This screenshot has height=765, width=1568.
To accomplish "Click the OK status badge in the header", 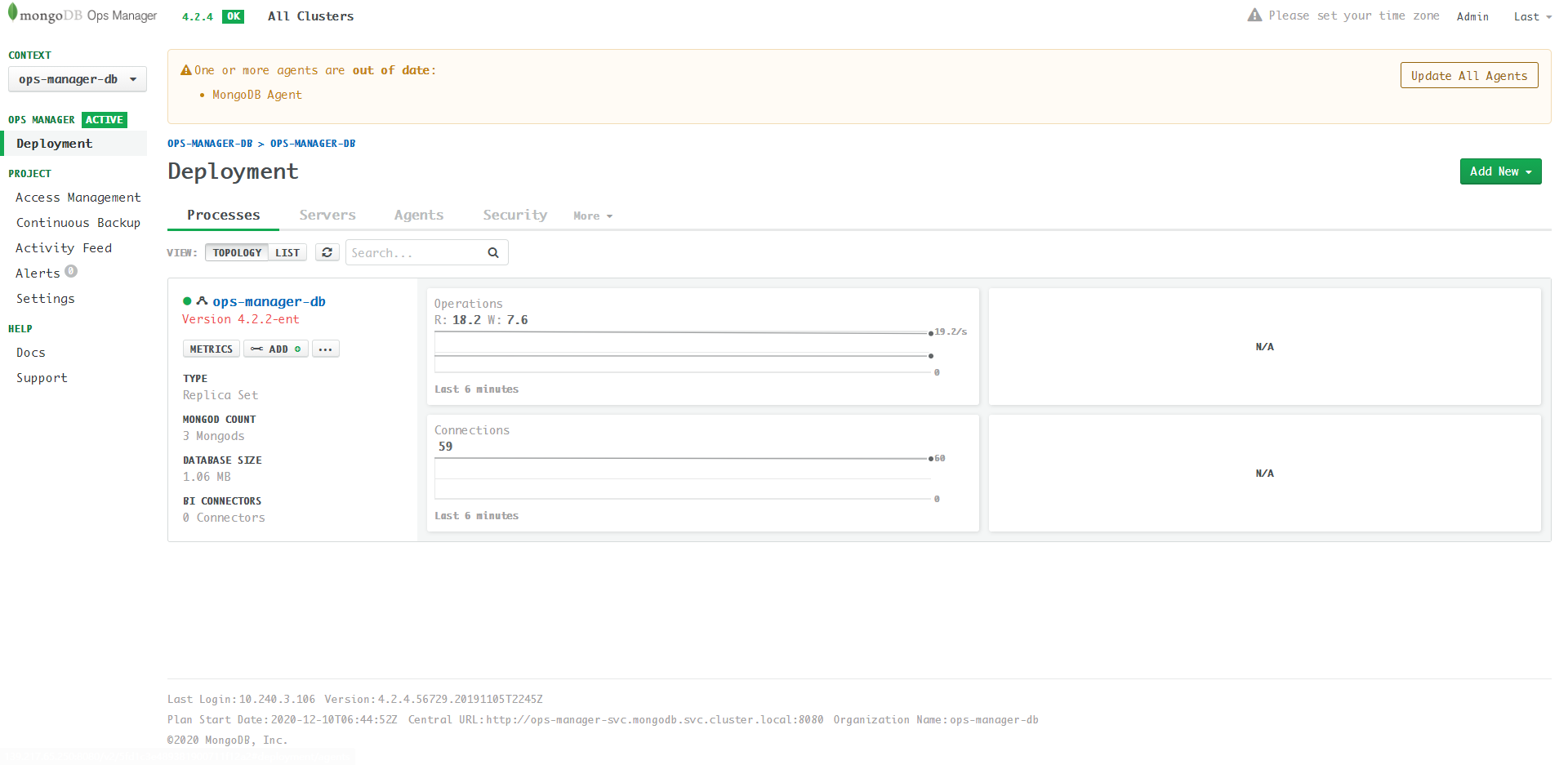I will pos(233,16).
